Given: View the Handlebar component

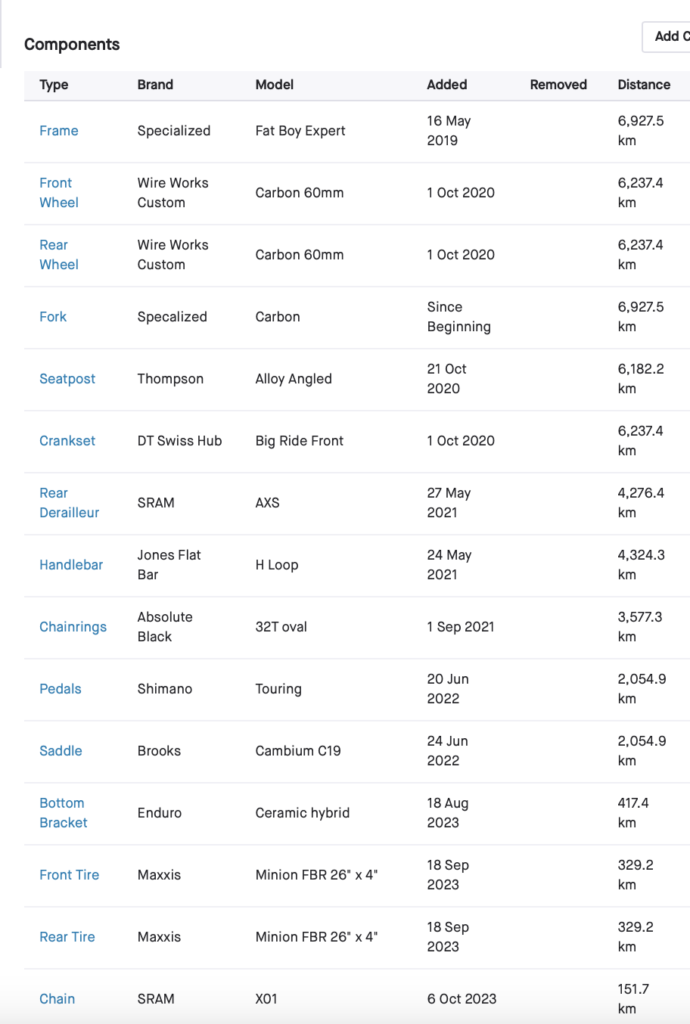Looking at the screenshot, I should (71, 565).
